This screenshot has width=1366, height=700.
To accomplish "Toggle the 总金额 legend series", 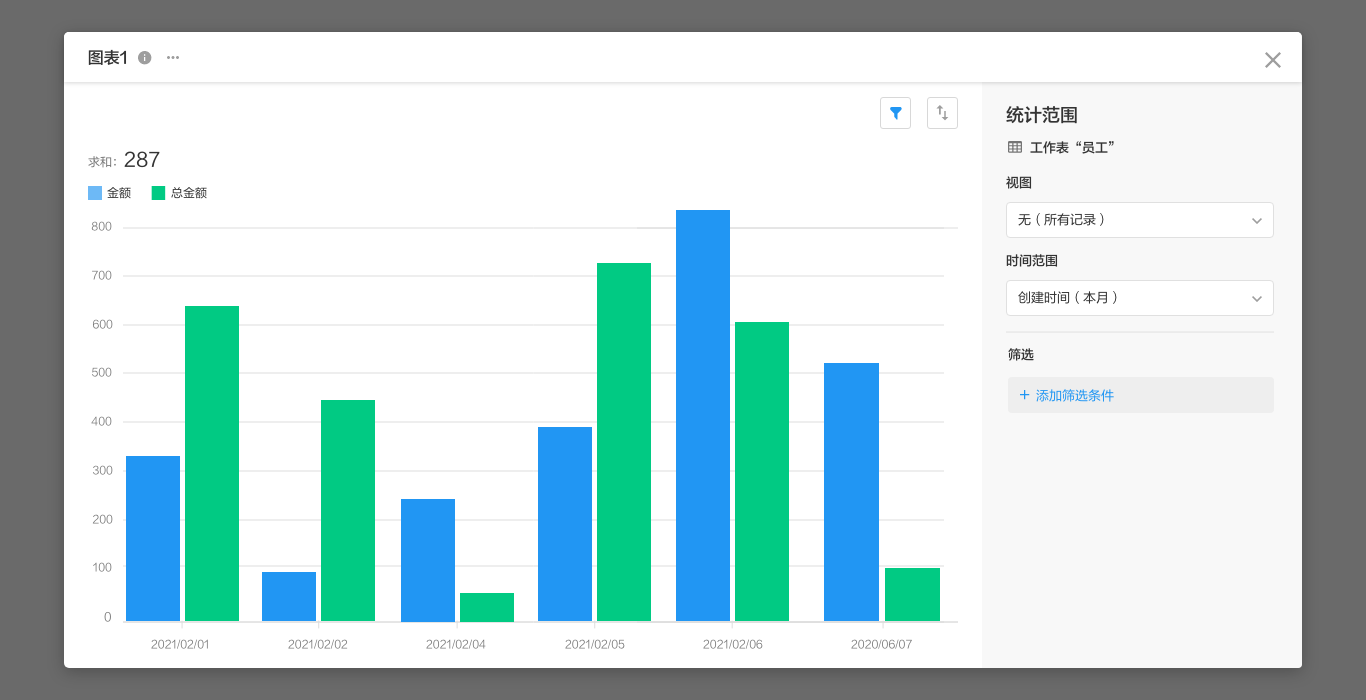I will (x=179, y=193).
